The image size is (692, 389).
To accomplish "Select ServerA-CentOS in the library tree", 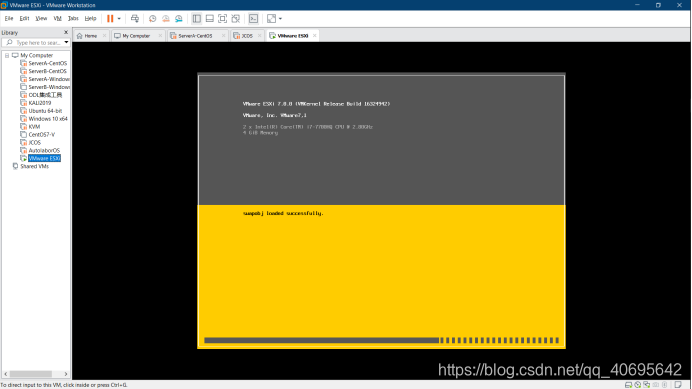I will pyautogui.click(x=48, y=64).
